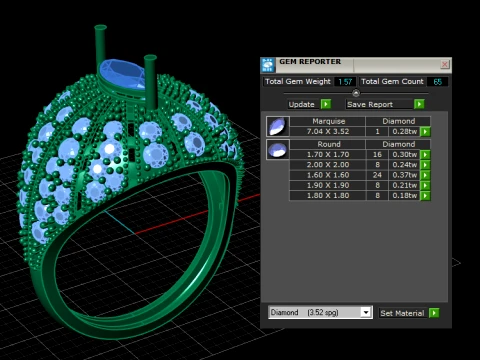Click the collapse handle below Total Gem Weight
The width and height of the screenshot is (480, 360).
click(x=356, y=93)
